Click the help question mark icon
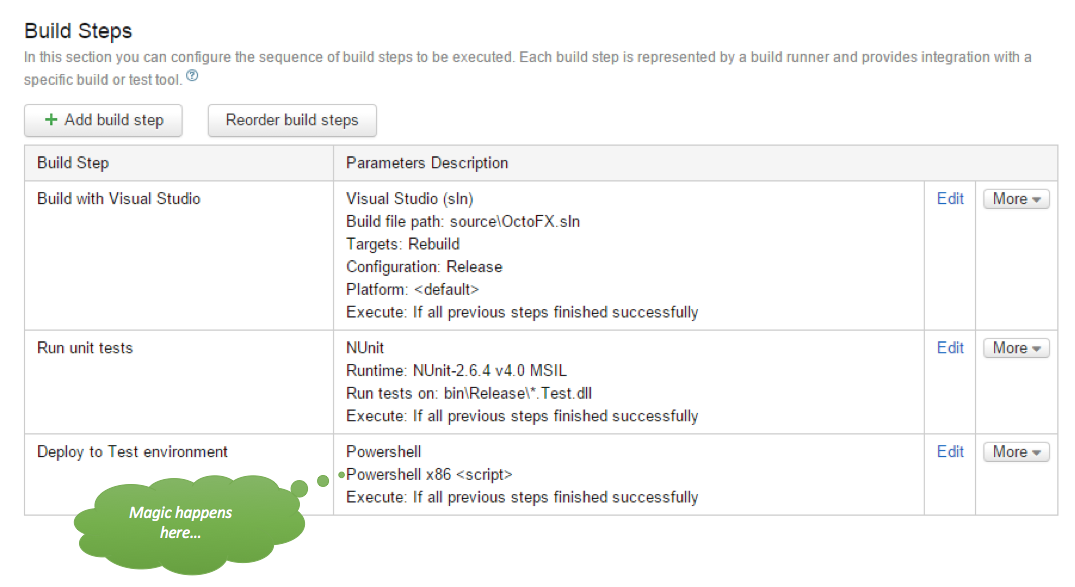The height and width of the screenshot is (587, 1075). coord(193,76)
